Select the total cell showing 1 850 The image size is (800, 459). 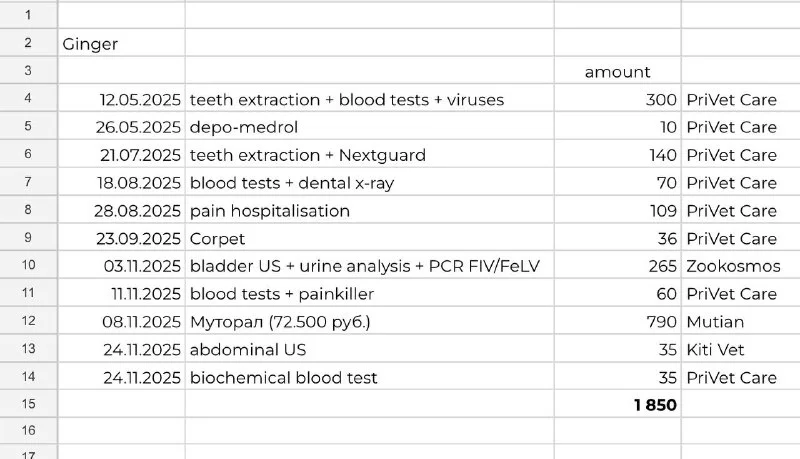pos(654,405)
